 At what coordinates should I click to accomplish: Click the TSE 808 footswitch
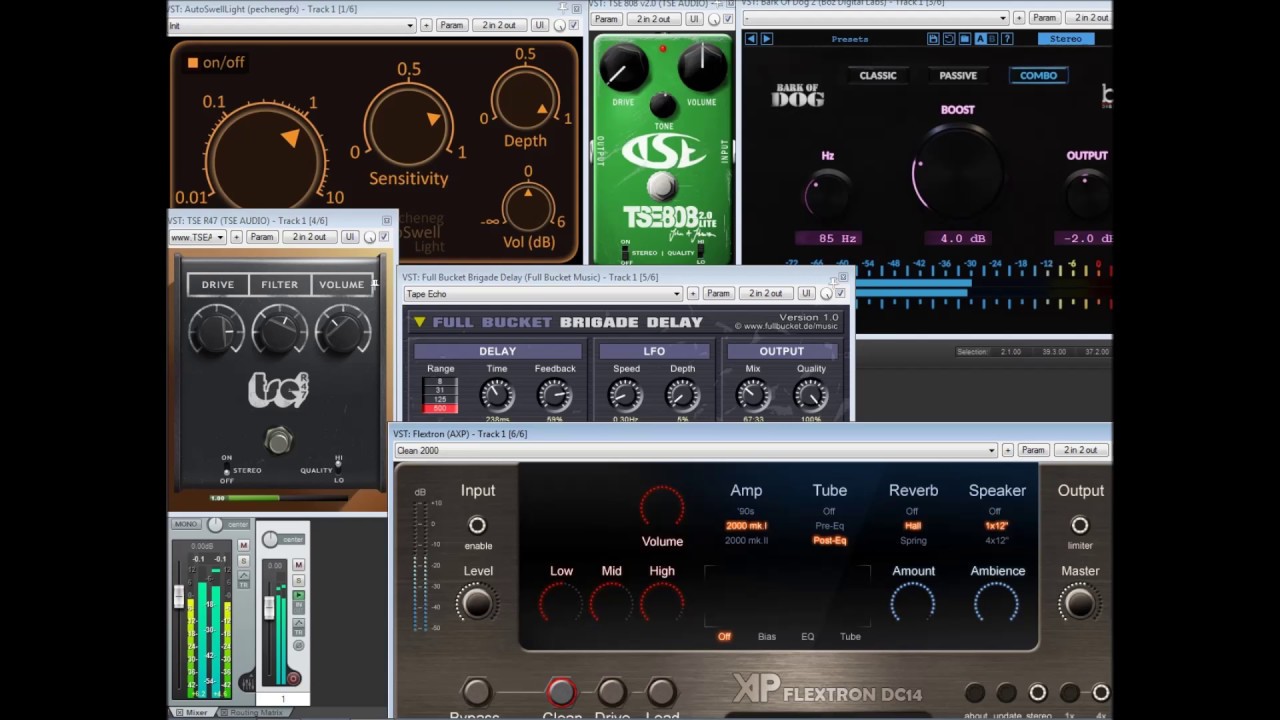coord(661,186)
